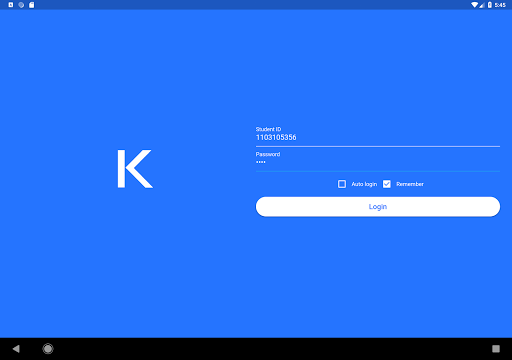Focus the Password field with dots
This screenshot has width=512, height=360.
pyautogui.click(x=378, y=163)
